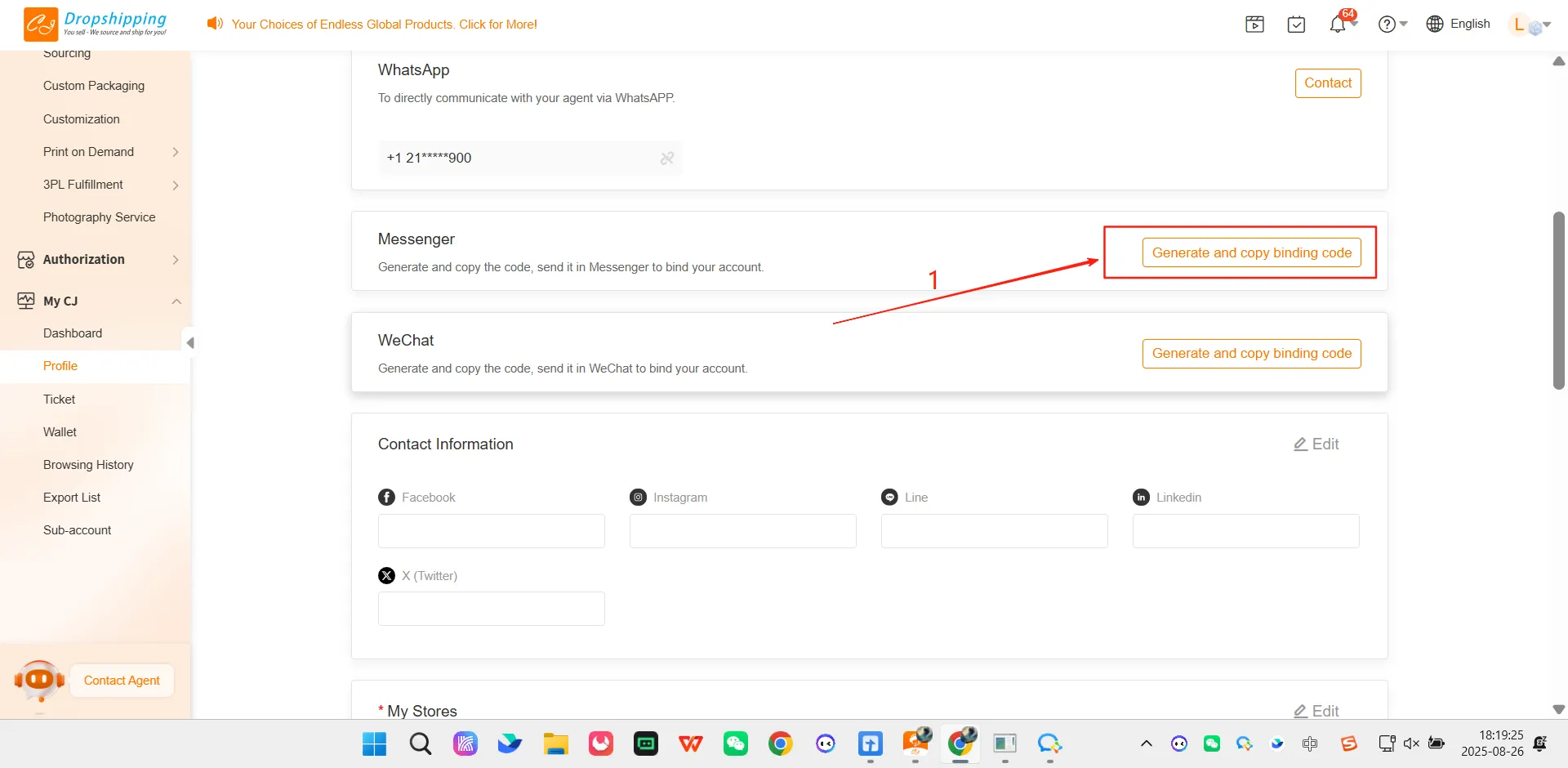Screen dimensions: 1568x768
Task: Open WeChat from the Windows taskbar
Action: coord(735,743)
